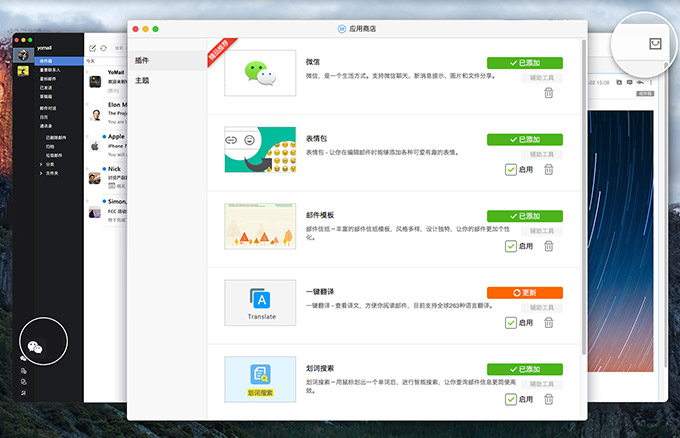Image resolution: width=680 pixels, height=438 pixels.
Task: Remove the 表情包 plugin via trash icon
Action: [549, 170]
